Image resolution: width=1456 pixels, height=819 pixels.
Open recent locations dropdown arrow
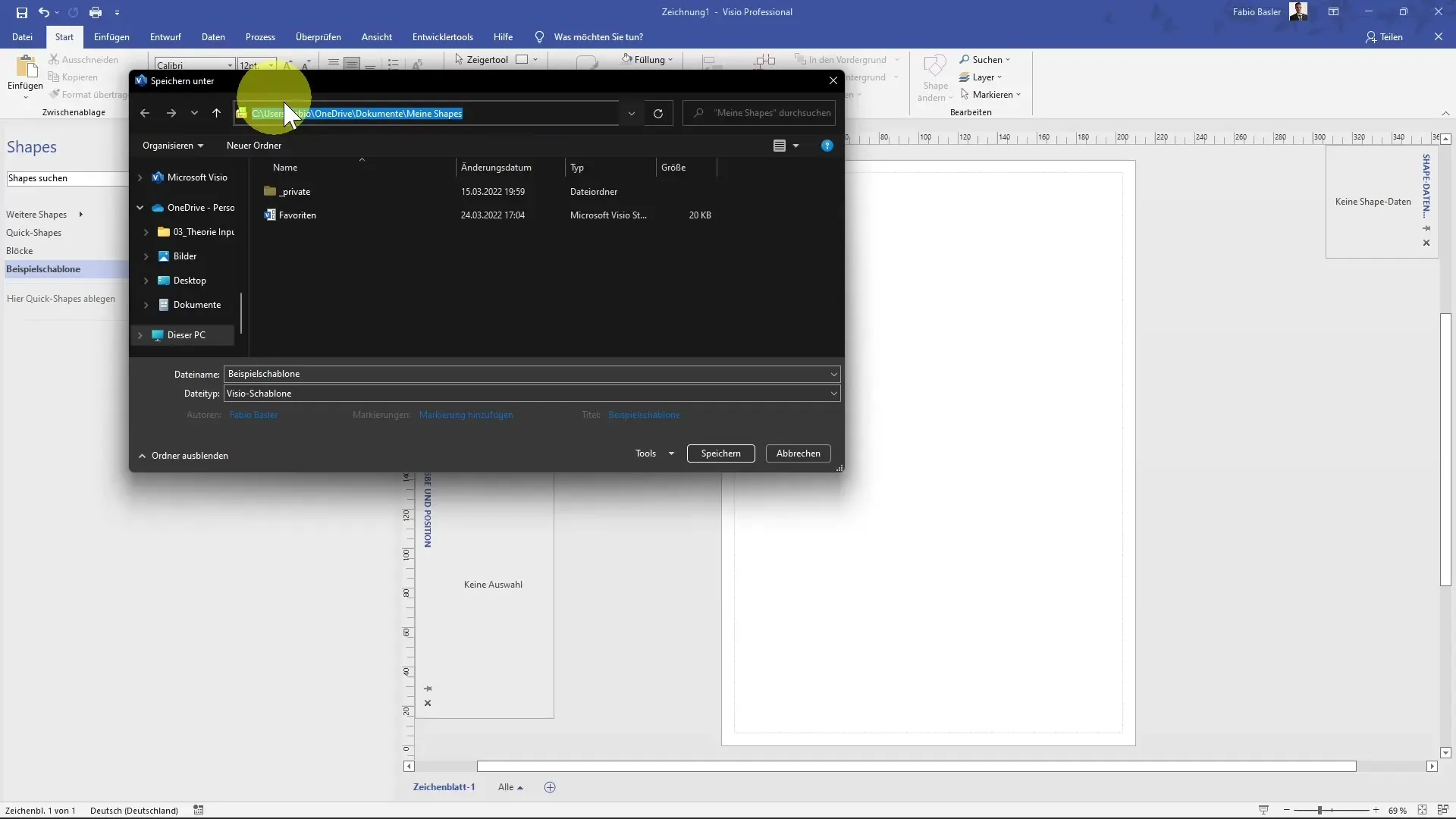(x=195, y=113)
